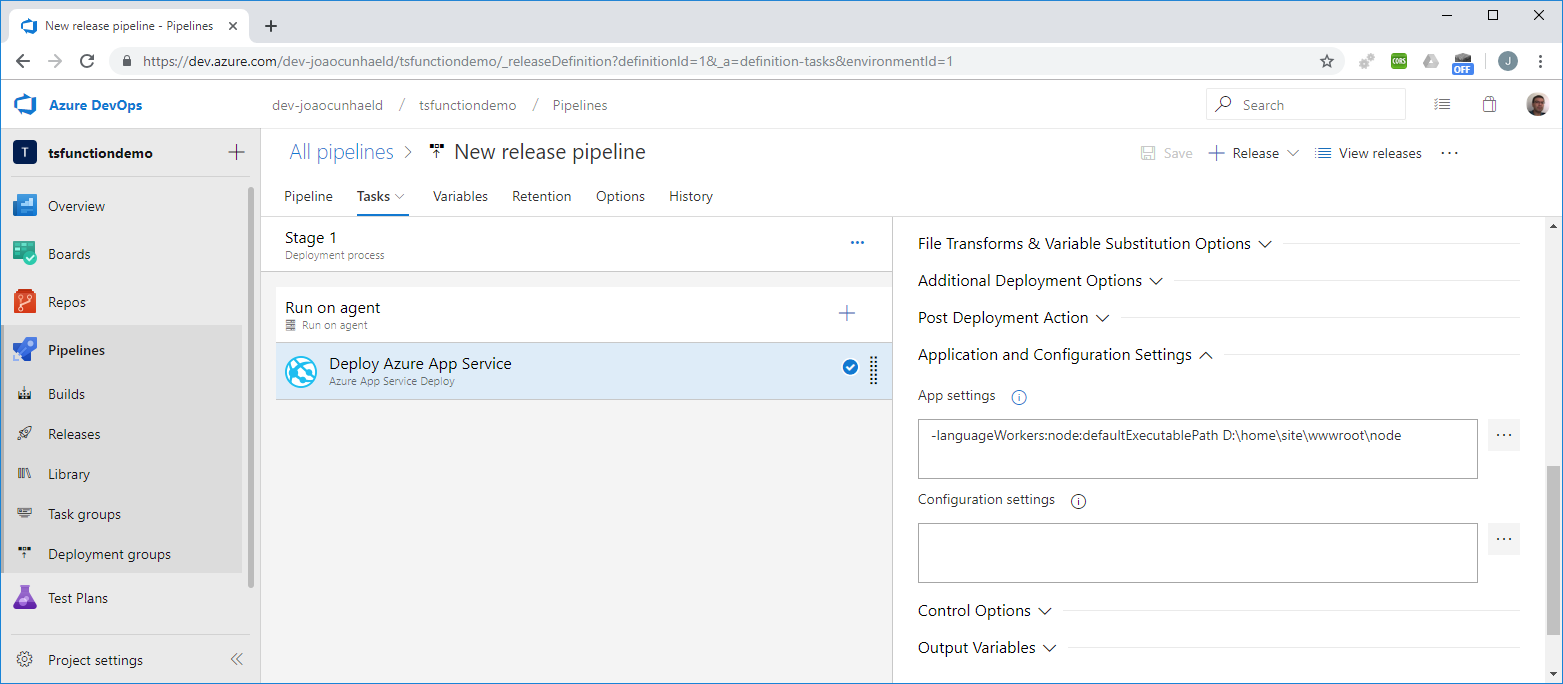
Task: Open App settings editor ellipsis button
Action: point(1503,435)
